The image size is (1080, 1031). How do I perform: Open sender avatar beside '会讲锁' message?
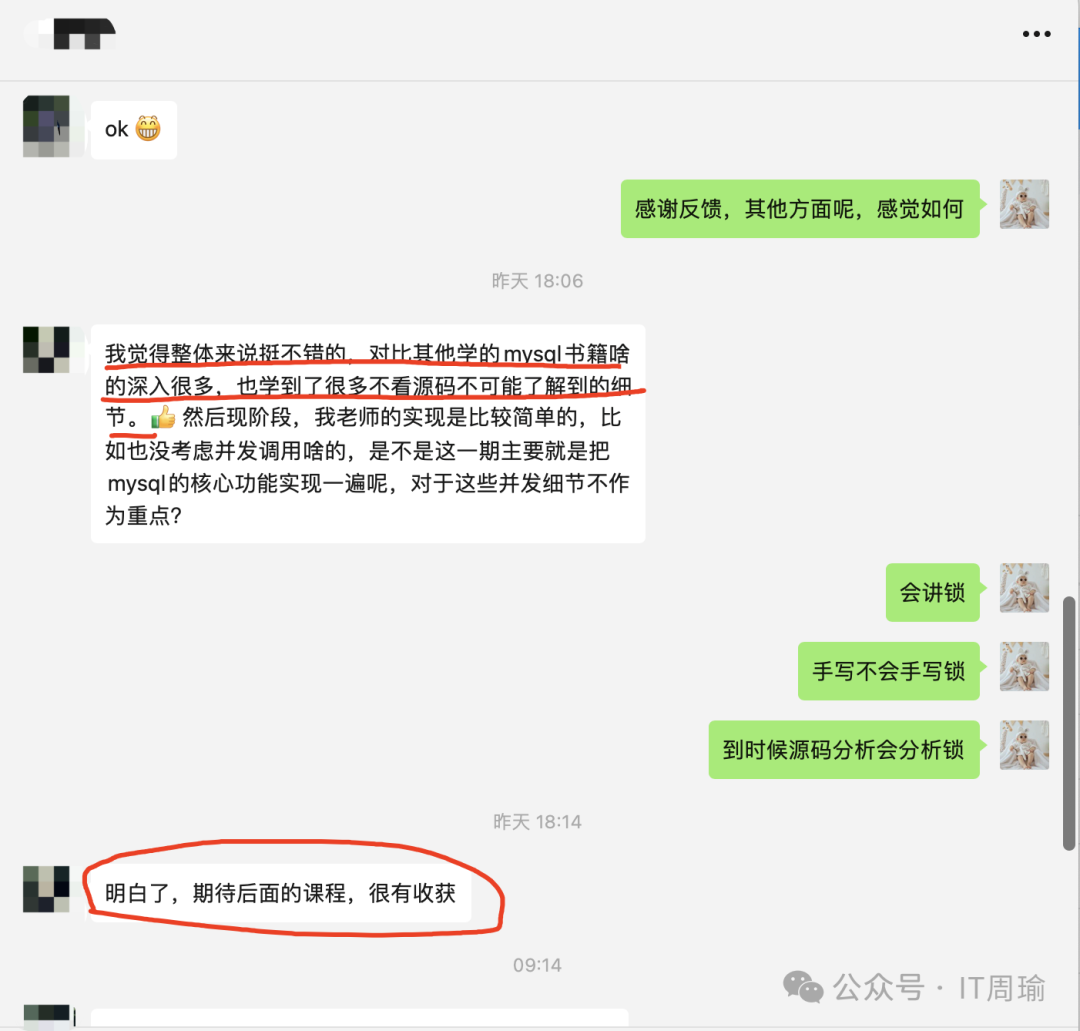1024,588
